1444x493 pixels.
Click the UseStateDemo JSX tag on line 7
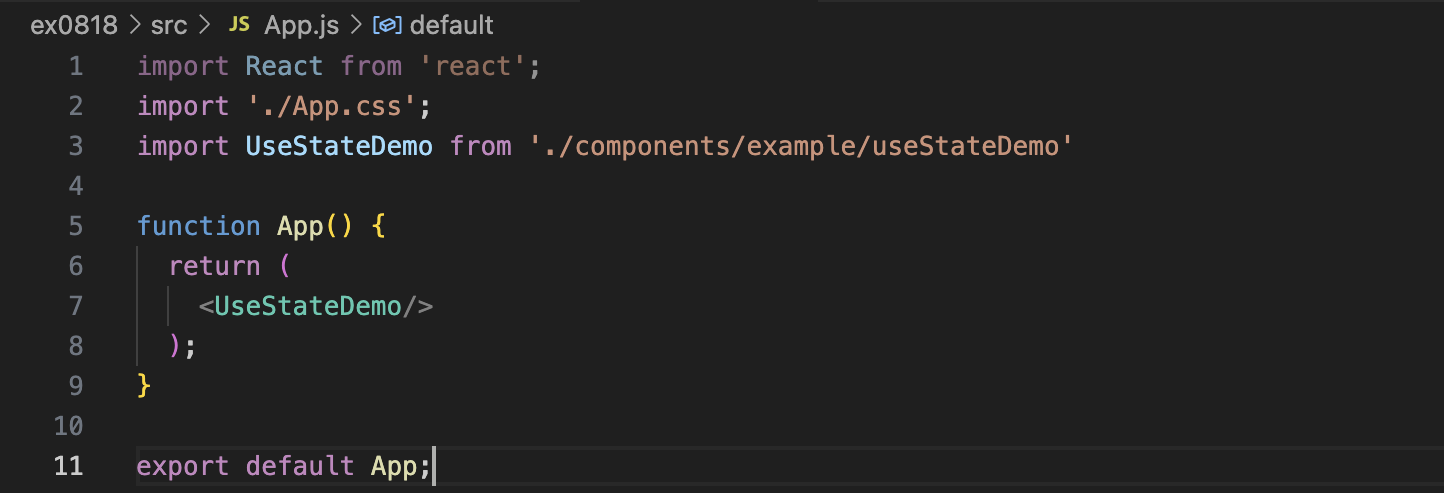pos(308,306)
